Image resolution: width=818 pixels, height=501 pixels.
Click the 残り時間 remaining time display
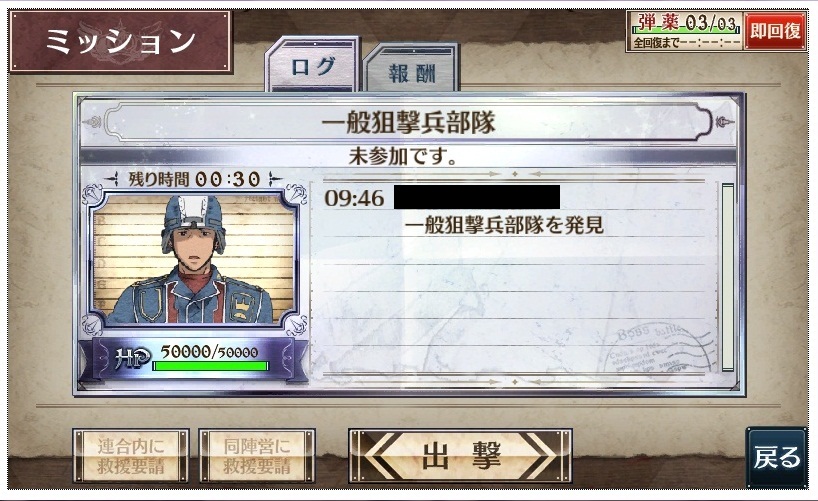[194, 180]
